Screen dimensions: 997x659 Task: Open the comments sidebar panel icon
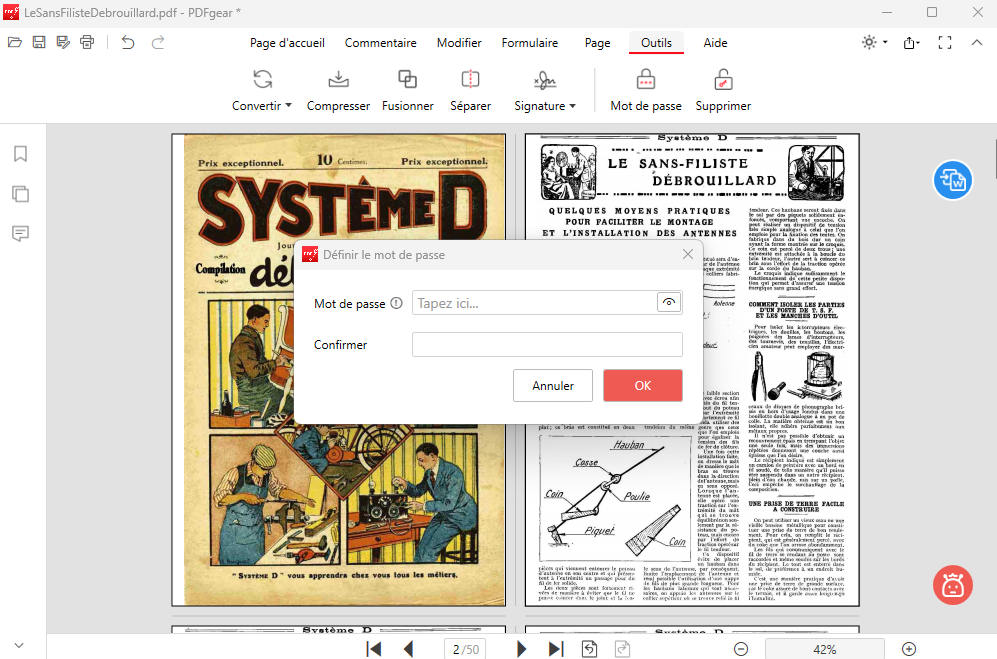[x=20, y=233]
